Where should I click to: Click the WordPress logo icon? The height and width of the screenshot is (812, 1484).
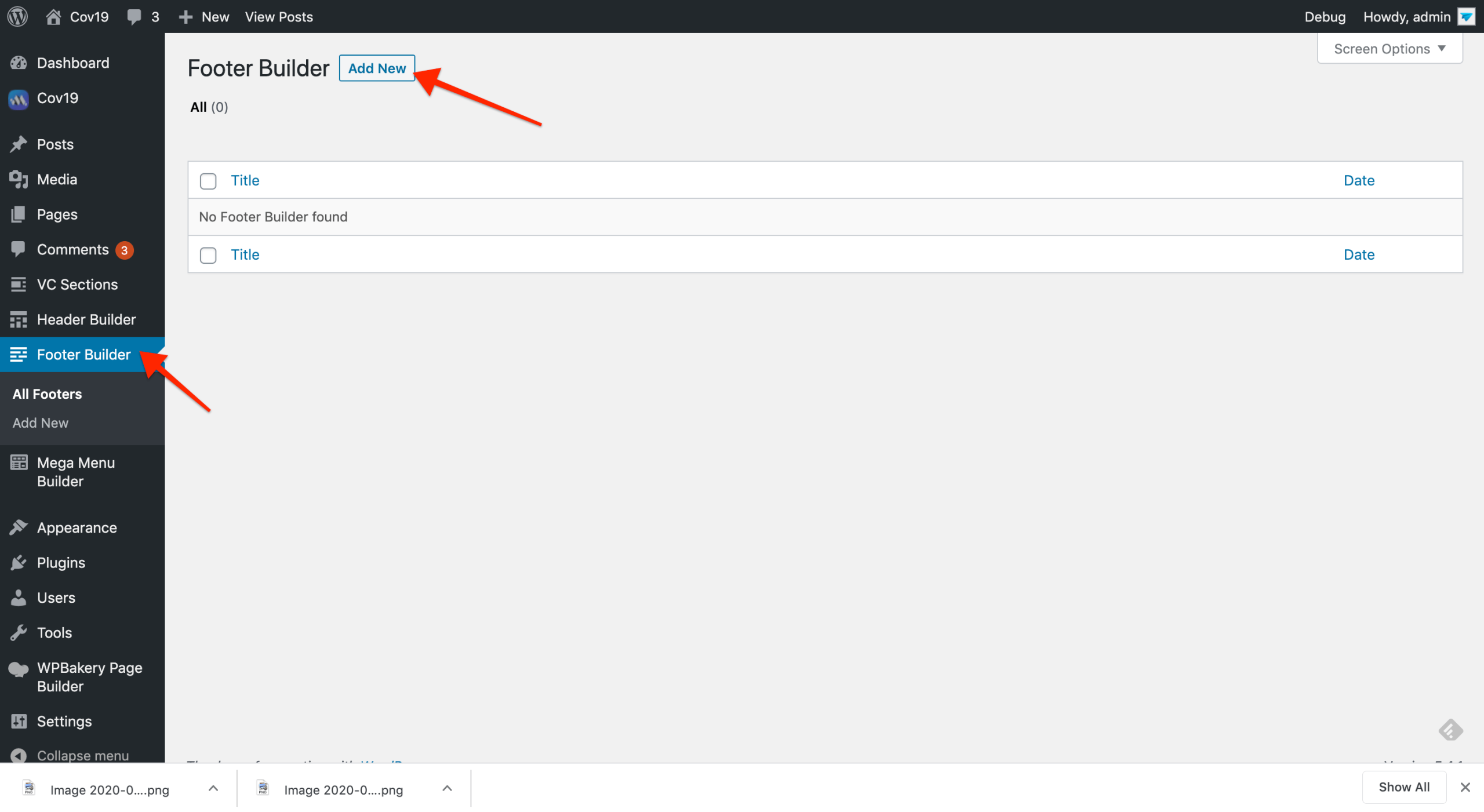(18, 16)
